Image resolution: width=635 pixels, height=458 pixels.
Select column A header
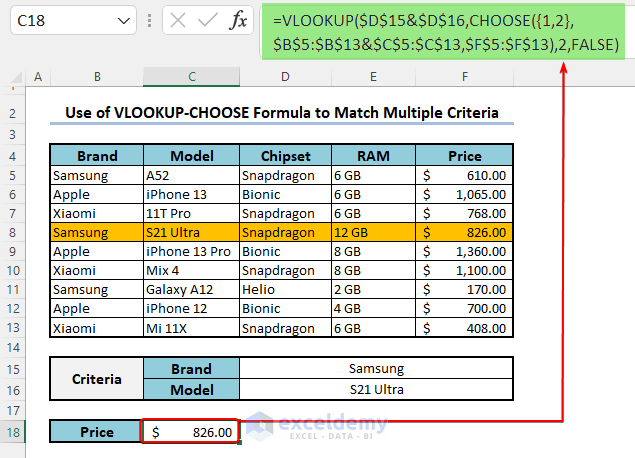tap(38, 77)
